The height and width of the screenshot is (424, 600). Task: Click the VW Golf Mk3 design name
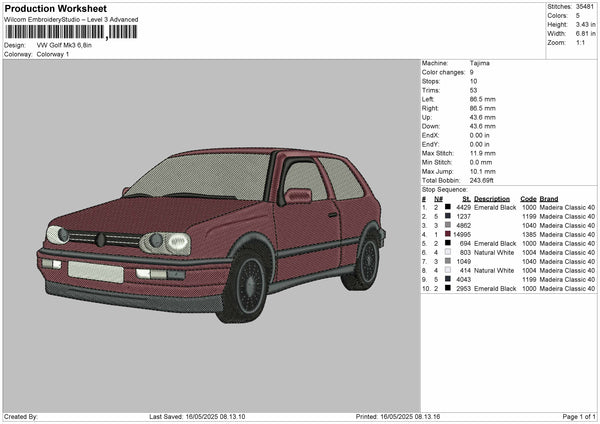click(64, 45)
